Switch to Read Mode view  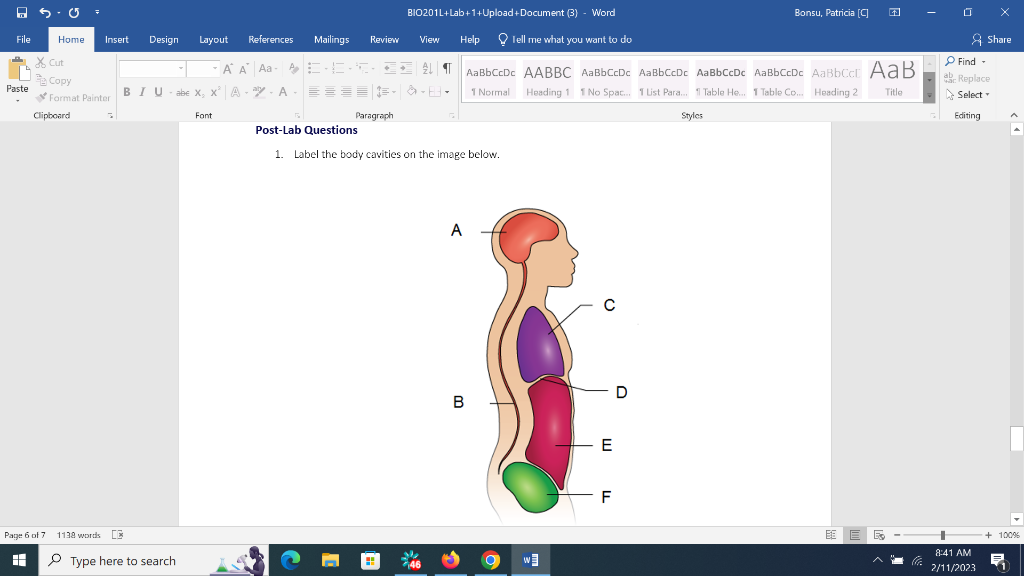[831, 535]
